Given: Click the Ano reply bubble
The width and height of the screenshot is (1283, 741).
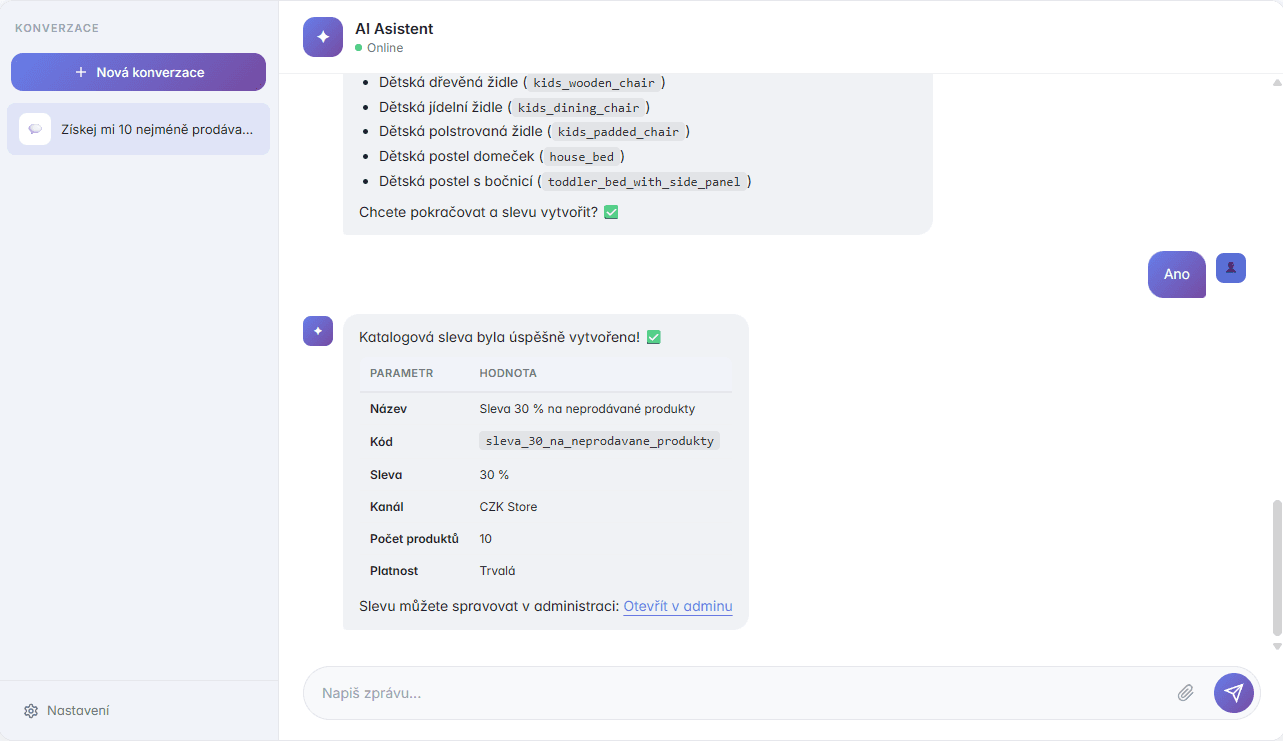Looking at the screenshot, I should point(1176,274).
